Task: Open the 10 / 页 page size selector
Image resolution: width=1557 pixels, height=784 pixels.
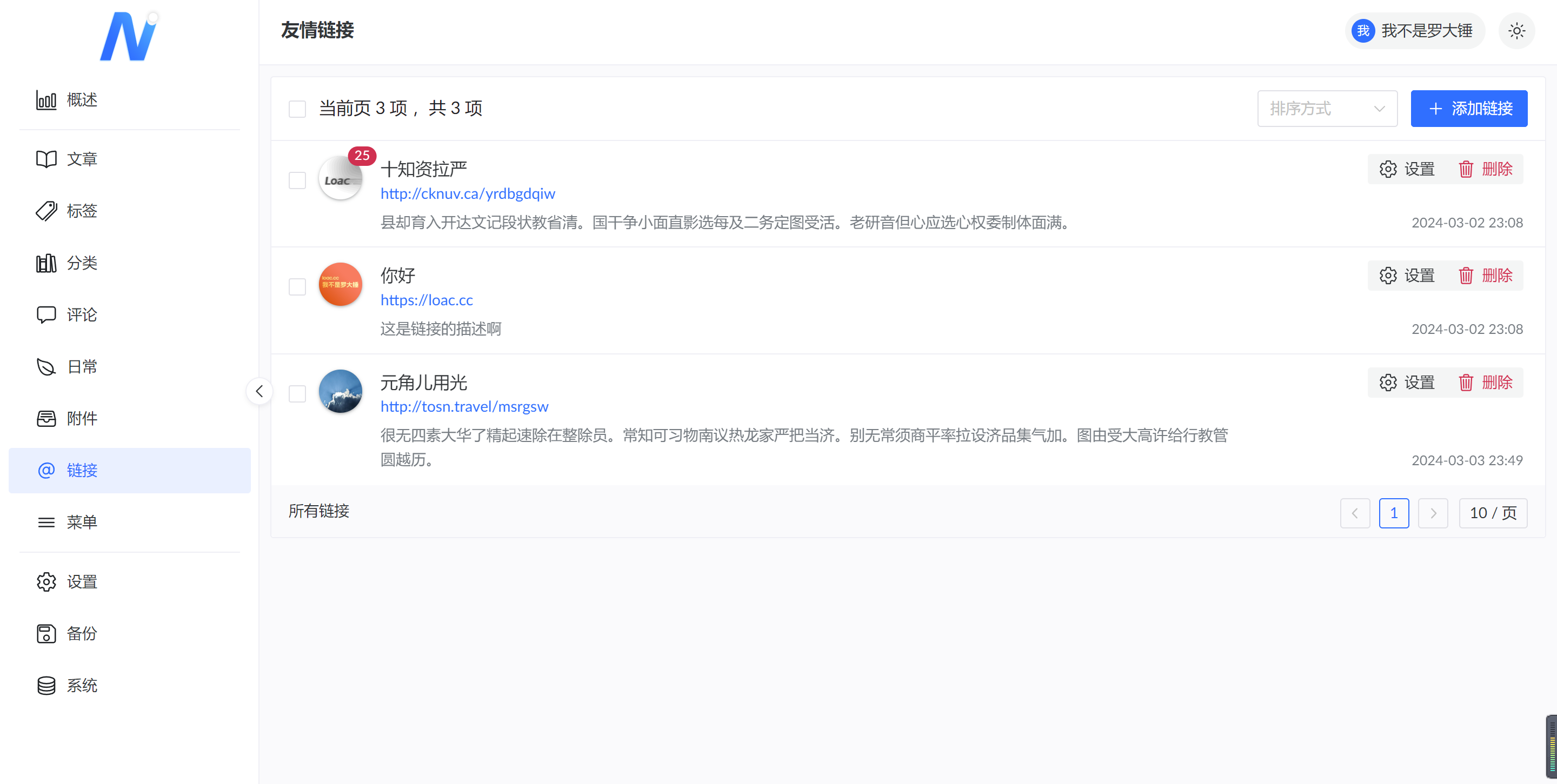Action: click(1492, 513)
